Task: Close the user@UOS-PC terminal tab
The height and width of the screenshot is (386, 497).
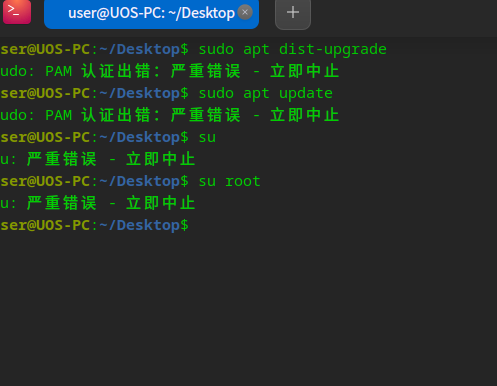Action: pyautogui.click(x=245, y=12)
